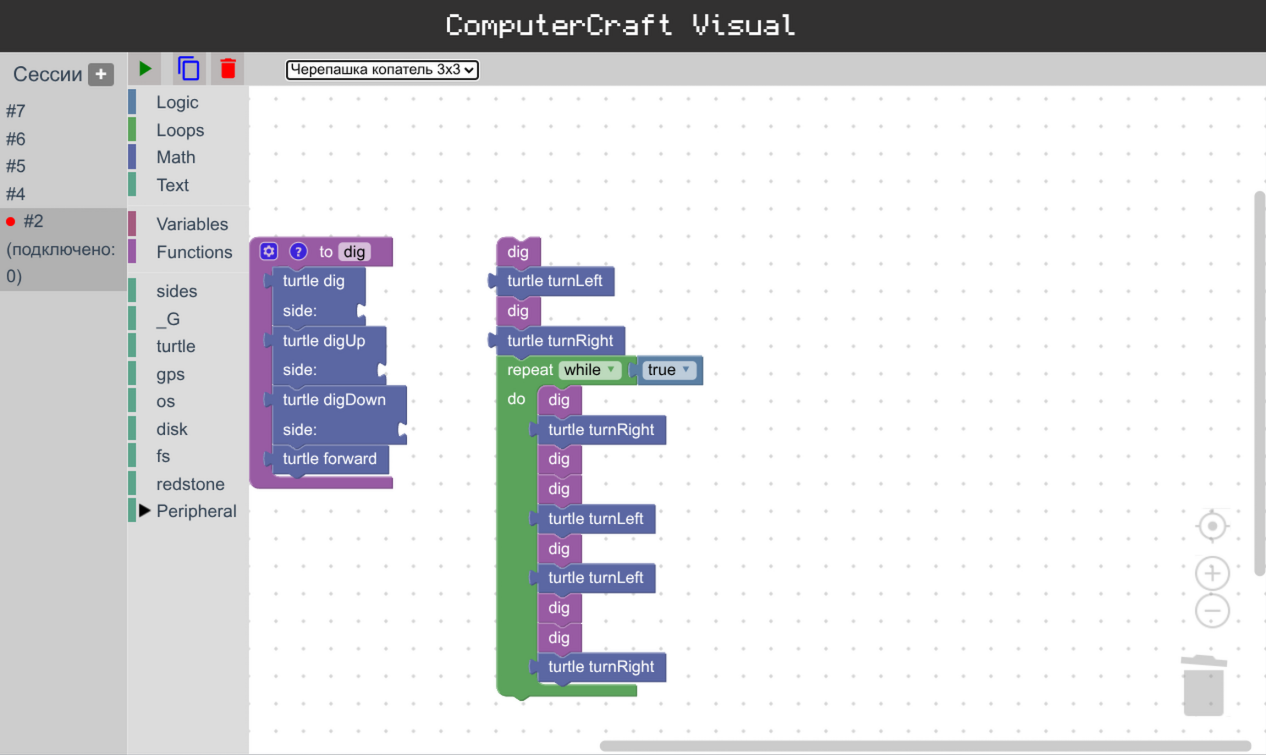Open the turtle toolbox category

[x=187, y=346]
